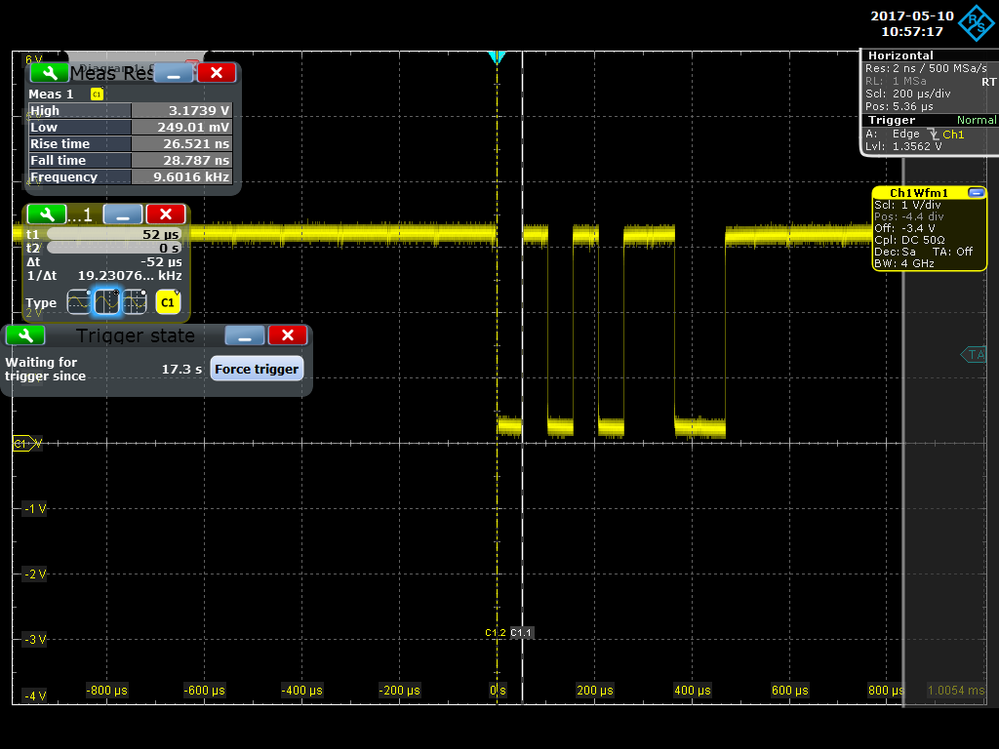The height and width of the screenshot is (749, 999).
Task: Close the Trigger state dialog
Action: (x=288, y=335)
